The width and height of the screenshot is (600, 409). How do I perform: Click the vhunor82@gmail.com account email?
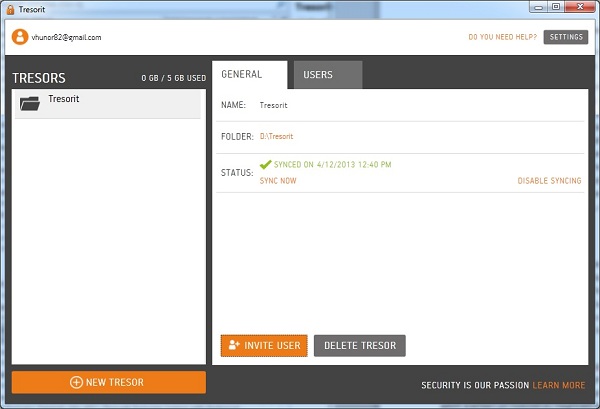coord(67,37)
